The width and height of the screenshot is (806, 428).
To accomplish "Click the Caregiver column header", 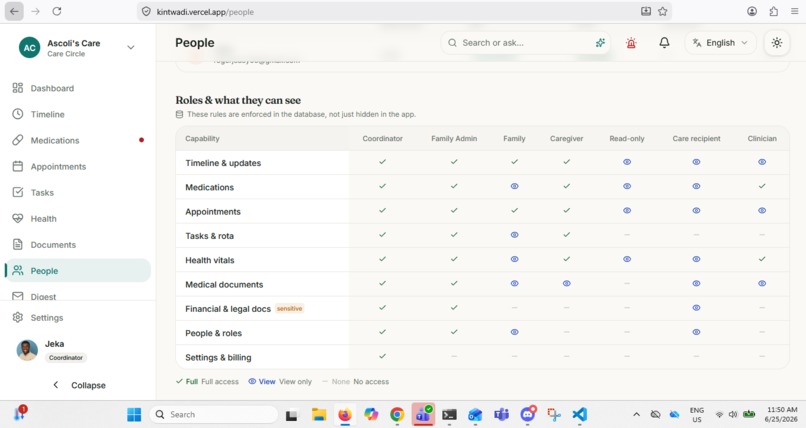I will (x=566, y=139).
